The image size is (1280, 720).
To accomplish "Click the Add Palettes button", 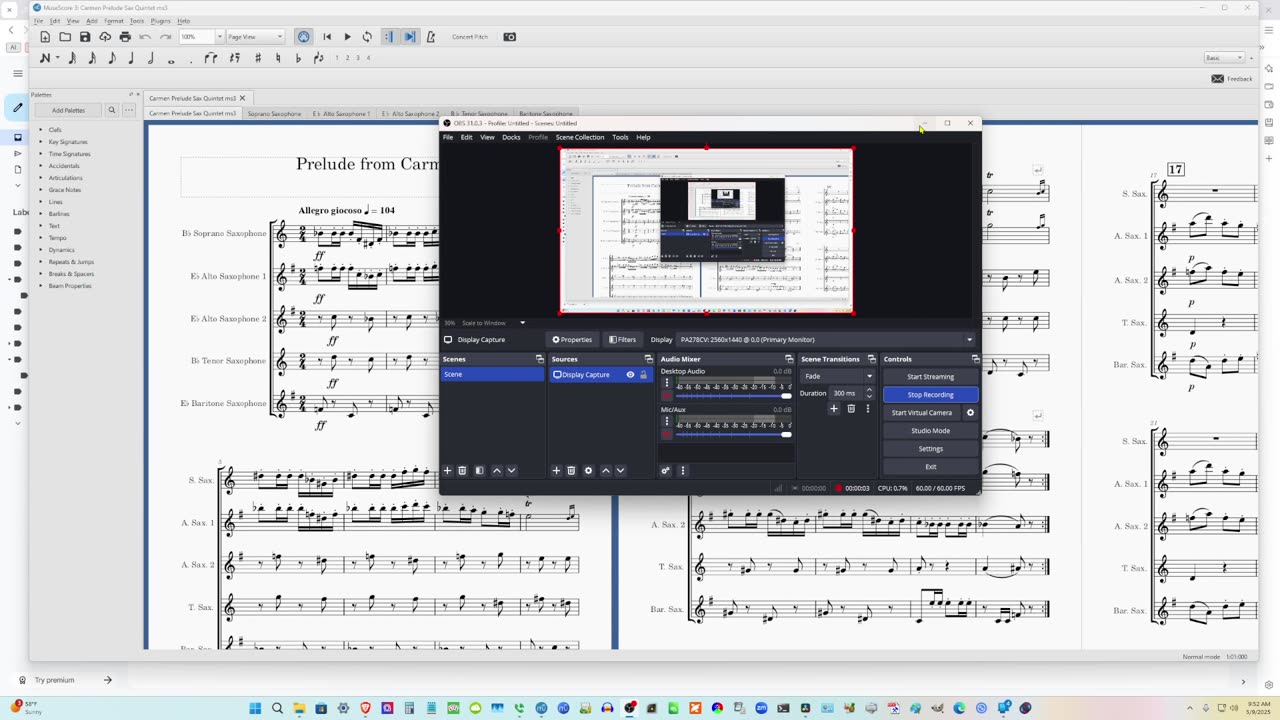I will (x=68, y=110).
